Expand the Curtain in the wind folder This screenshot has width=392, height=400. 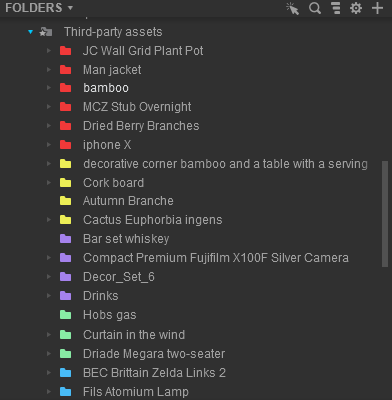[x=49, y=334]
